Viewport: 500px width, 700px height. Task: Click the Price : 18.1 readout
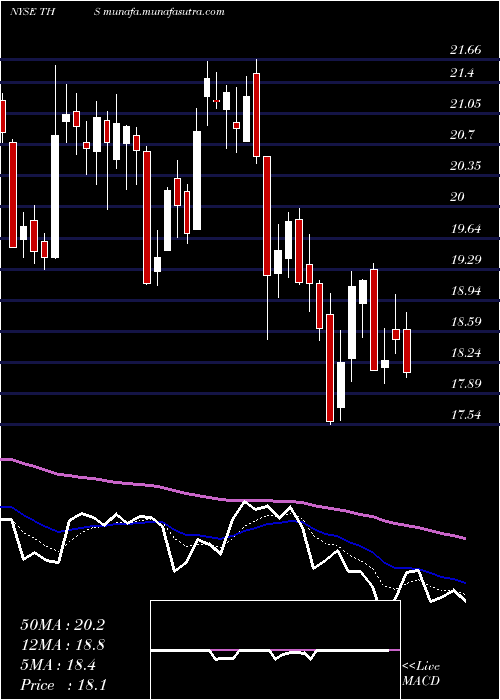63,685
